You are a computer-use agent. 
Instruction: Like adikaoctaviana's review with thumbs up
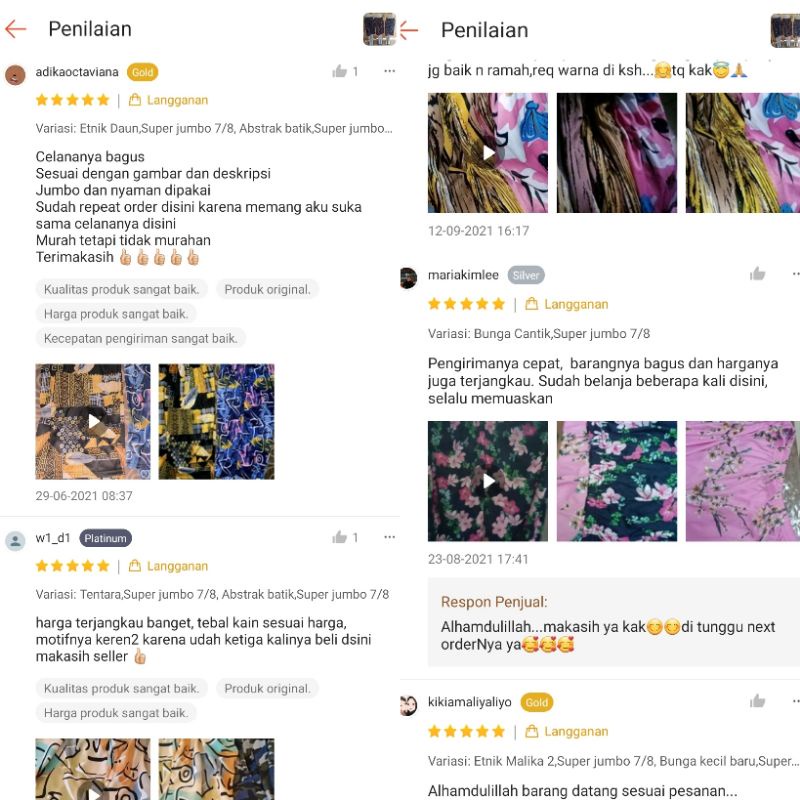(340, 71)
